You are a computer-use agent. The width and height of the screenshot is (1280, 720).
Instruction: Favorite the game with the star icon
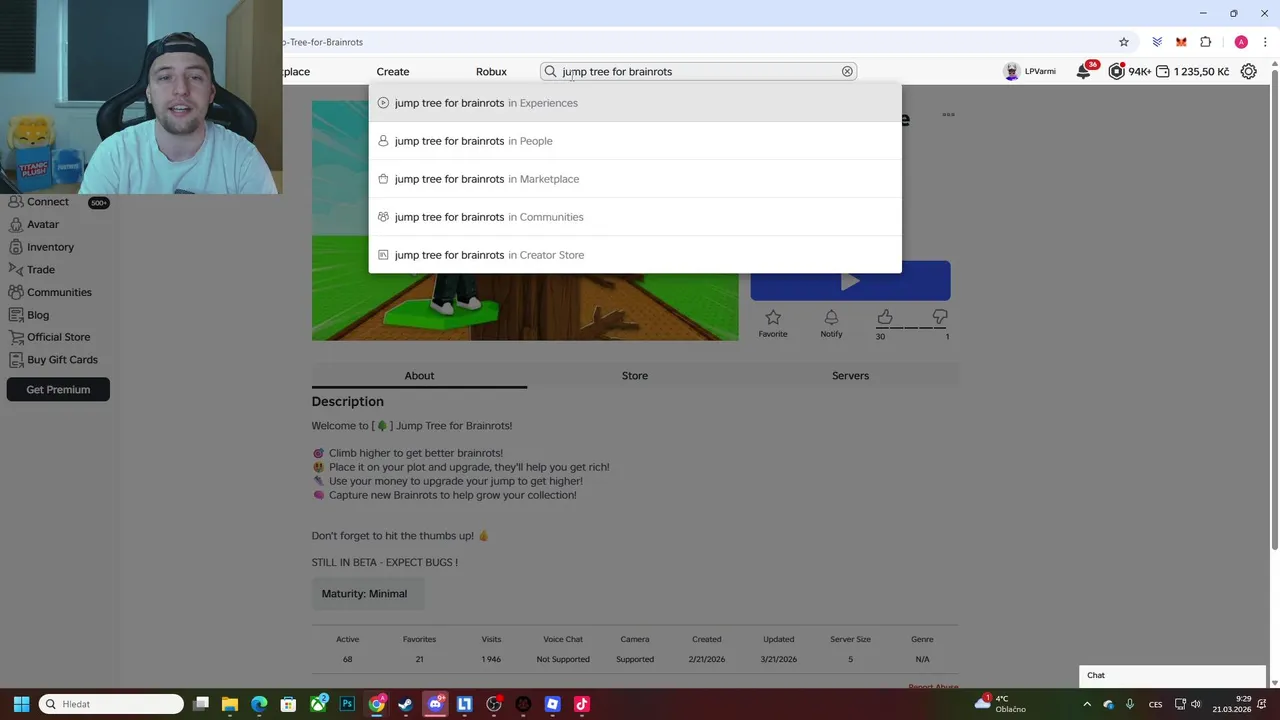[x=773, y=317]
